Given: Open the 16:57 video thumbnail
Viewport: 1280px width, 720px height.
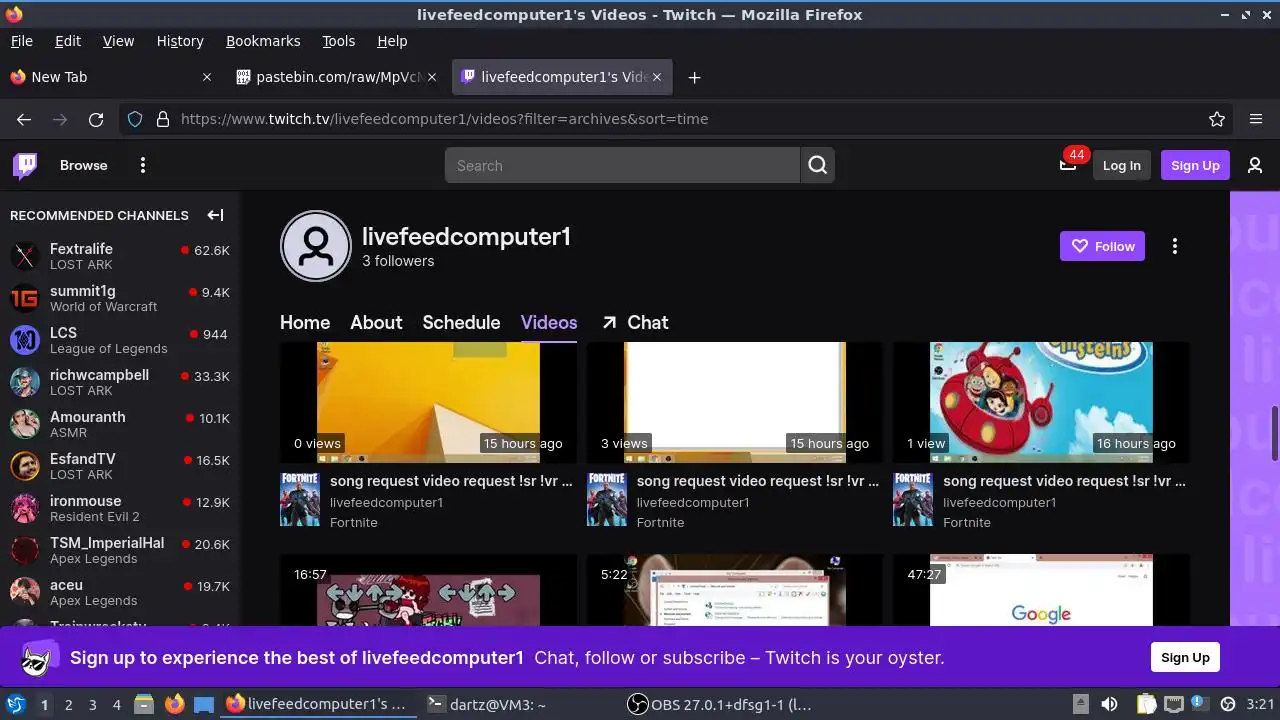Looking at the screenshot, I should point(428,590).
